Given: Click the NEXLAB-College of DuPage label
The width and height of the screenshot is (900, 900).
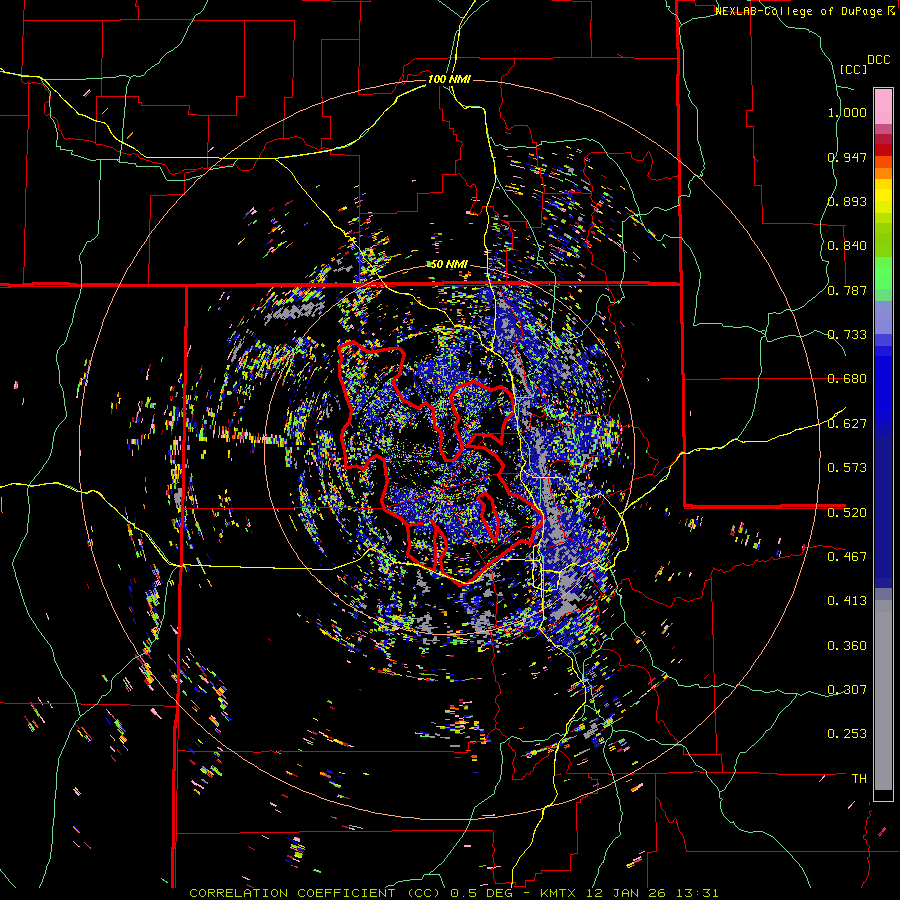Looking at the screenshot, I should (803, 11).
